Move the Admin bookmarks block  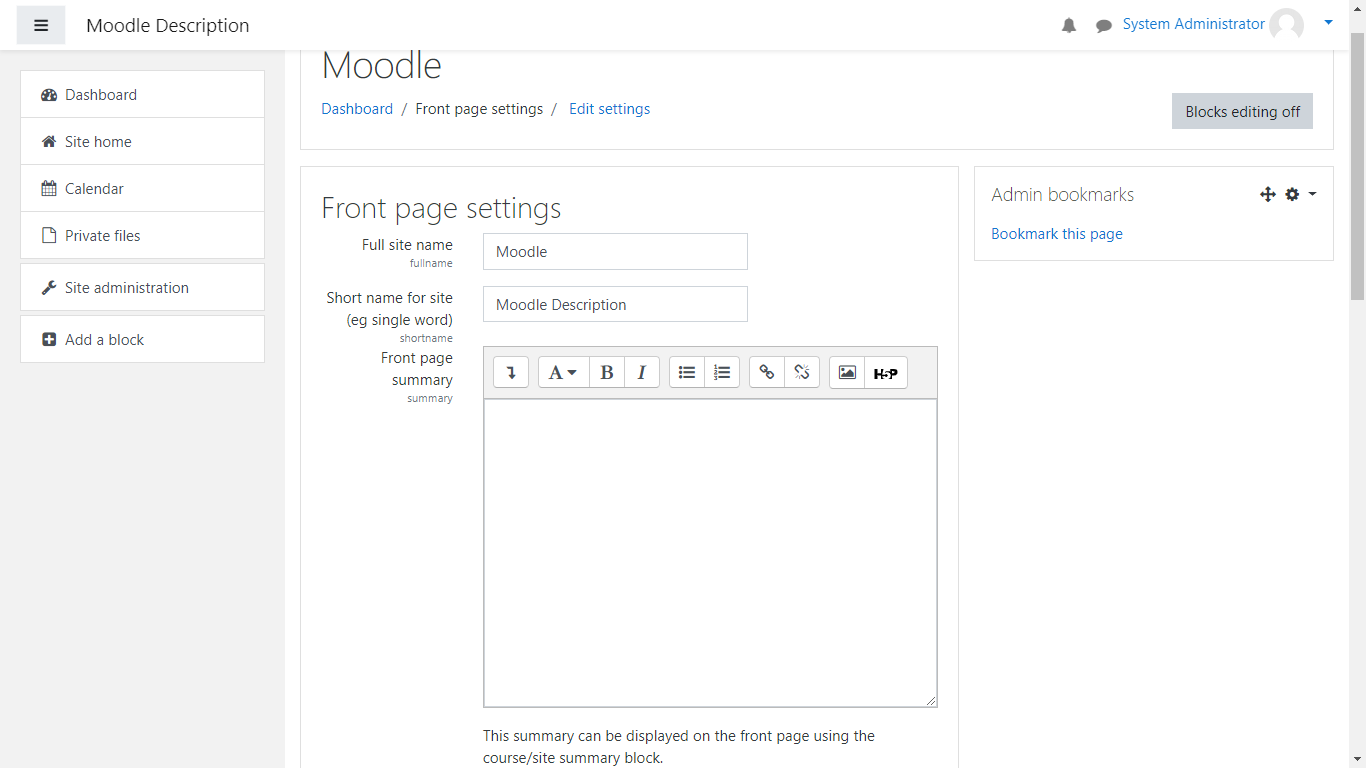coord(1267,195)
